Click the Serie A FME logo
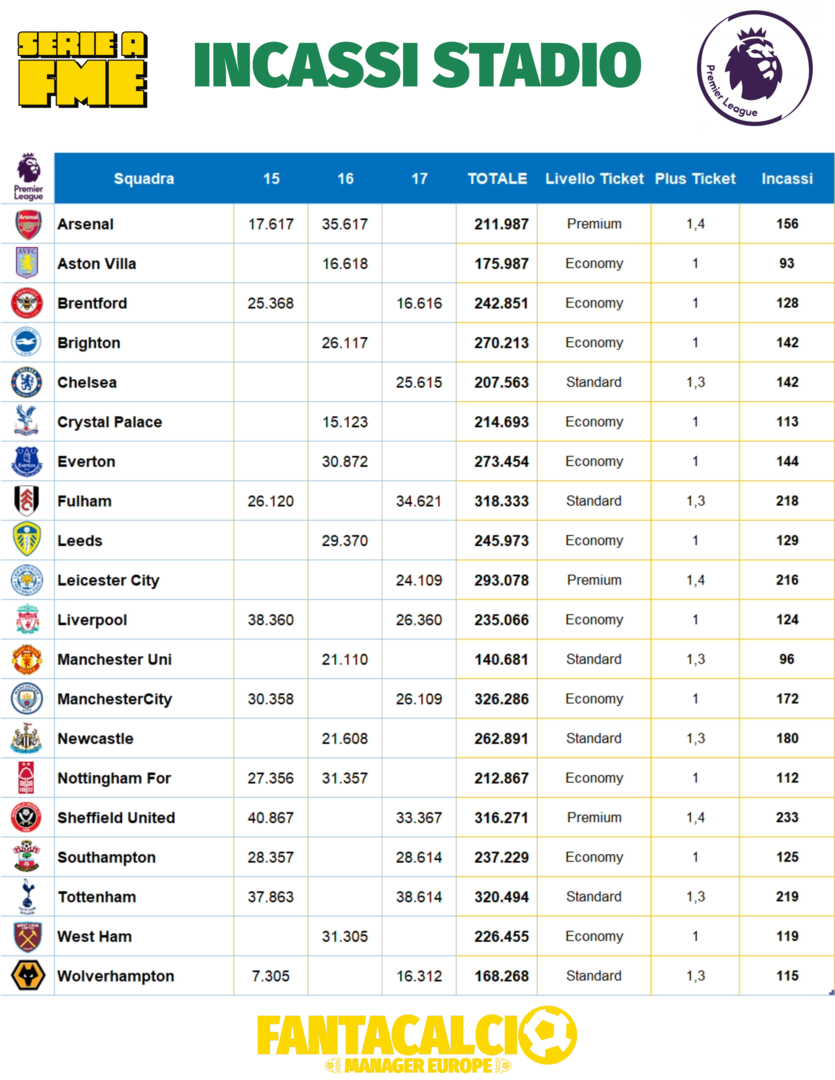835x1080 pixels. click(83, 68)
